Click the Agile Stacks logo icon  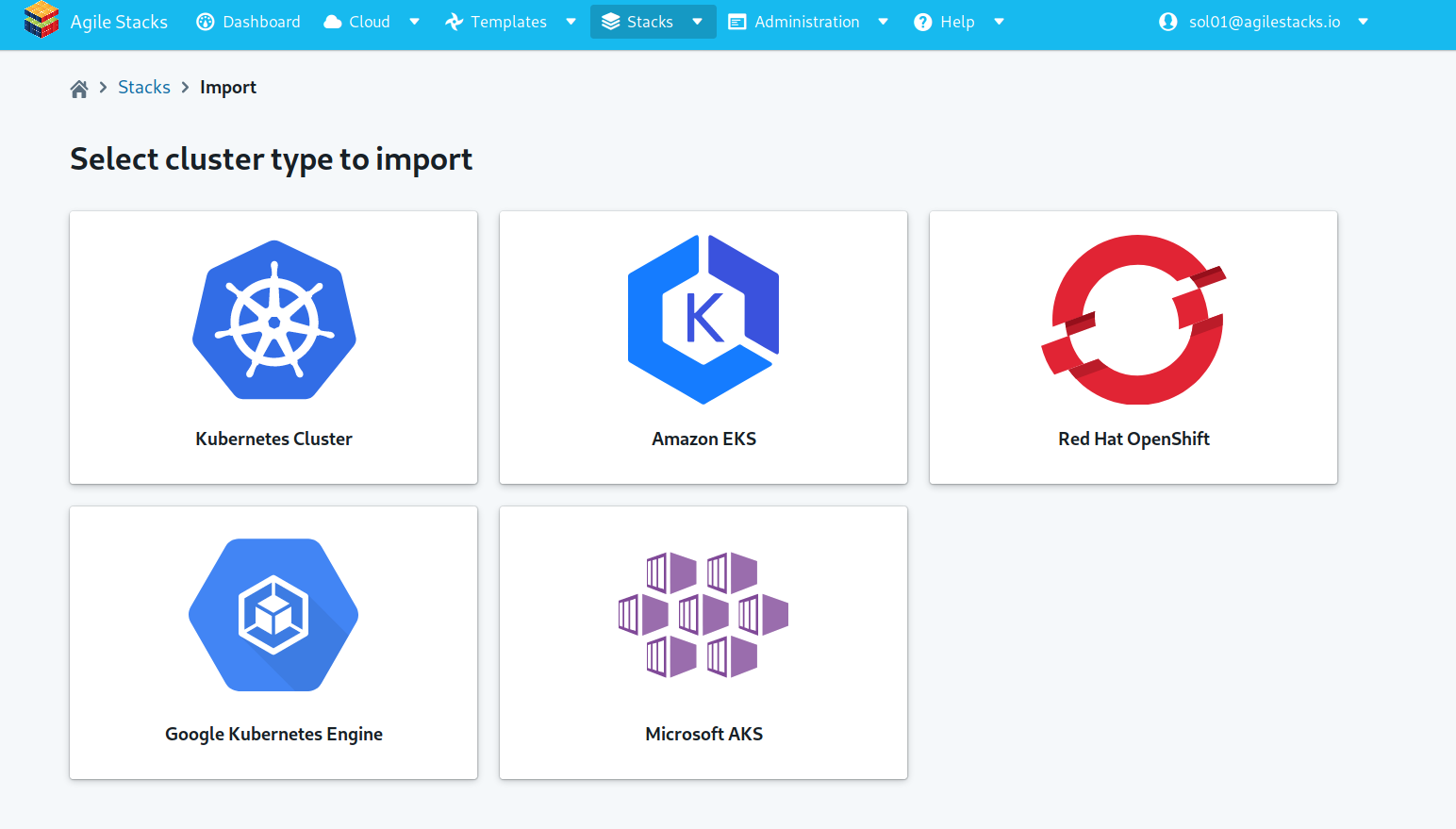[x=41, y=21]
